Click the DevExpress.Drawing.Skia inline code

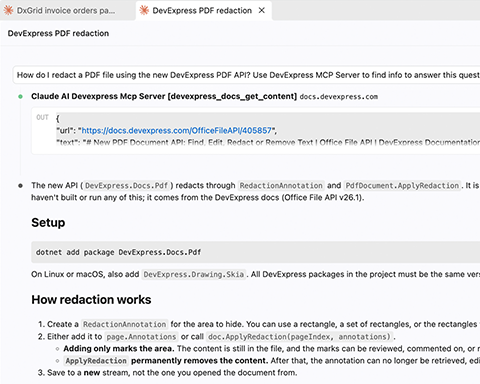194,274
